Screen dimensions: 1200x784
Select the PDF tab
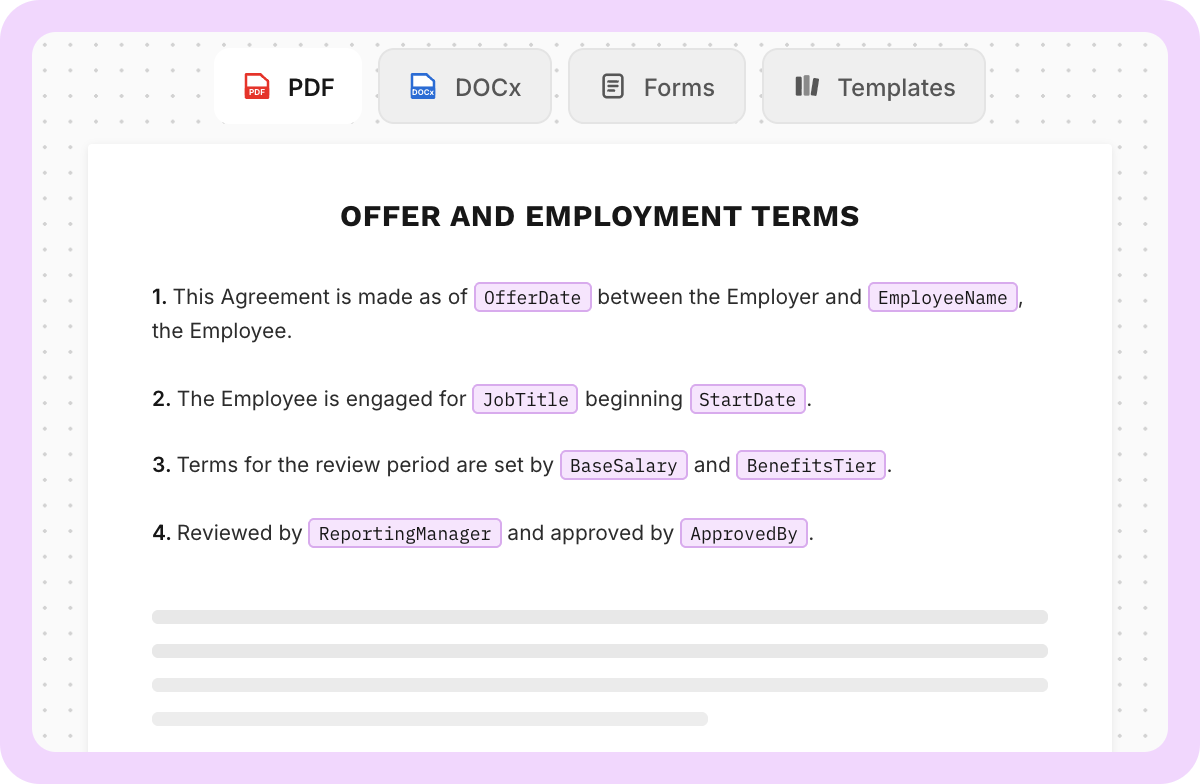(288, 87)
